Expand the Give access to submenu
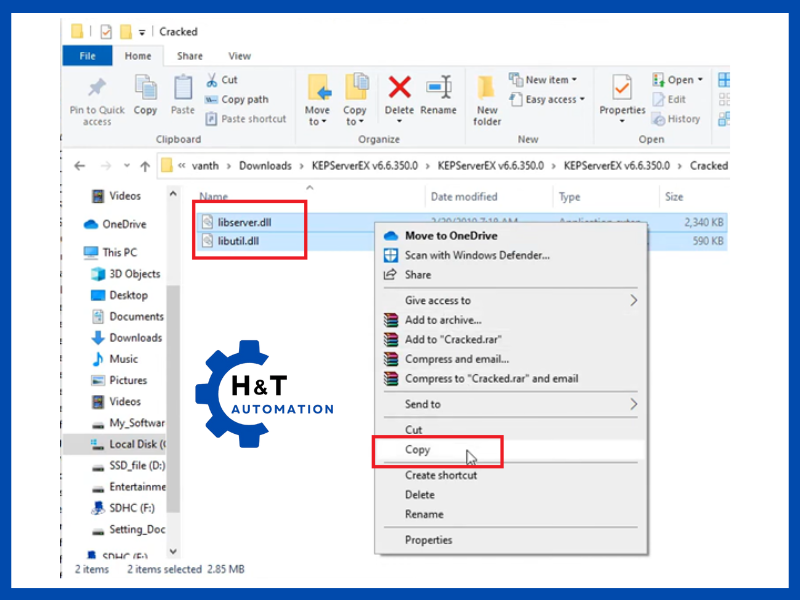 click(x=634, y=300)
